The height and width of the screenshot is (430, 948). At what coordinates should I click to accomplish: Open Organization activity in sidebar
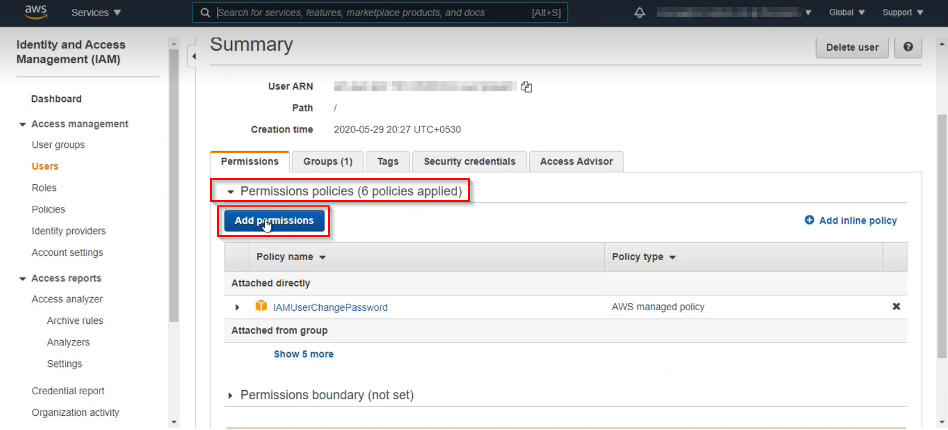(x=76, y=412)
